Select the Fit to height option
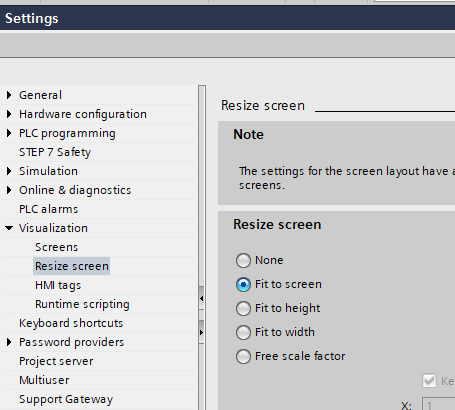 coord(243,308)
